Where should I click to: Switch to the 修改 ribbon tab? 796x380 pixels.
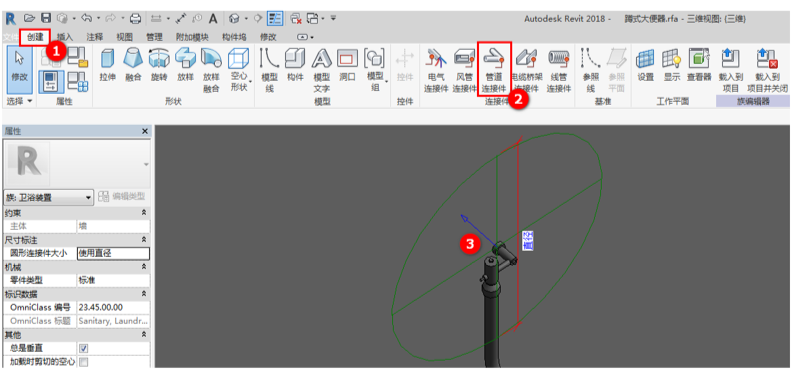[x=268, y=37]
